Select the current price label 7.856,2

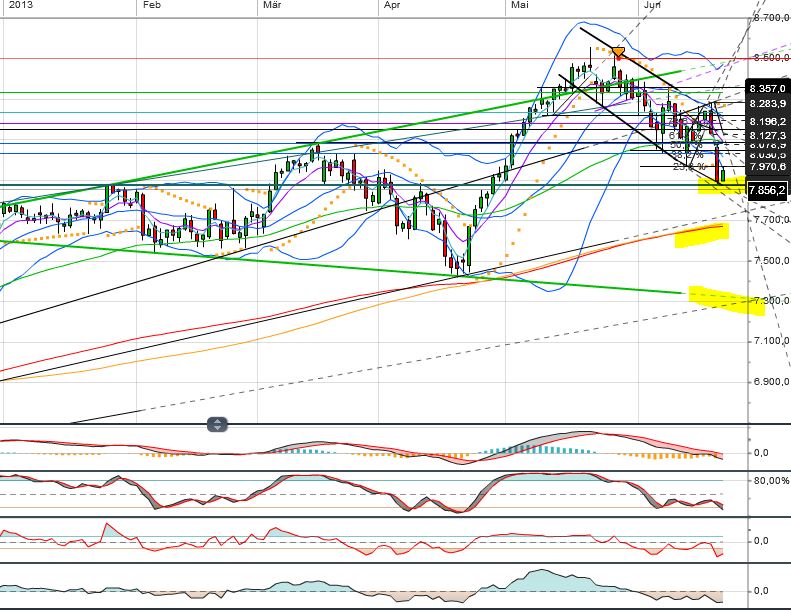pos(767,190)
